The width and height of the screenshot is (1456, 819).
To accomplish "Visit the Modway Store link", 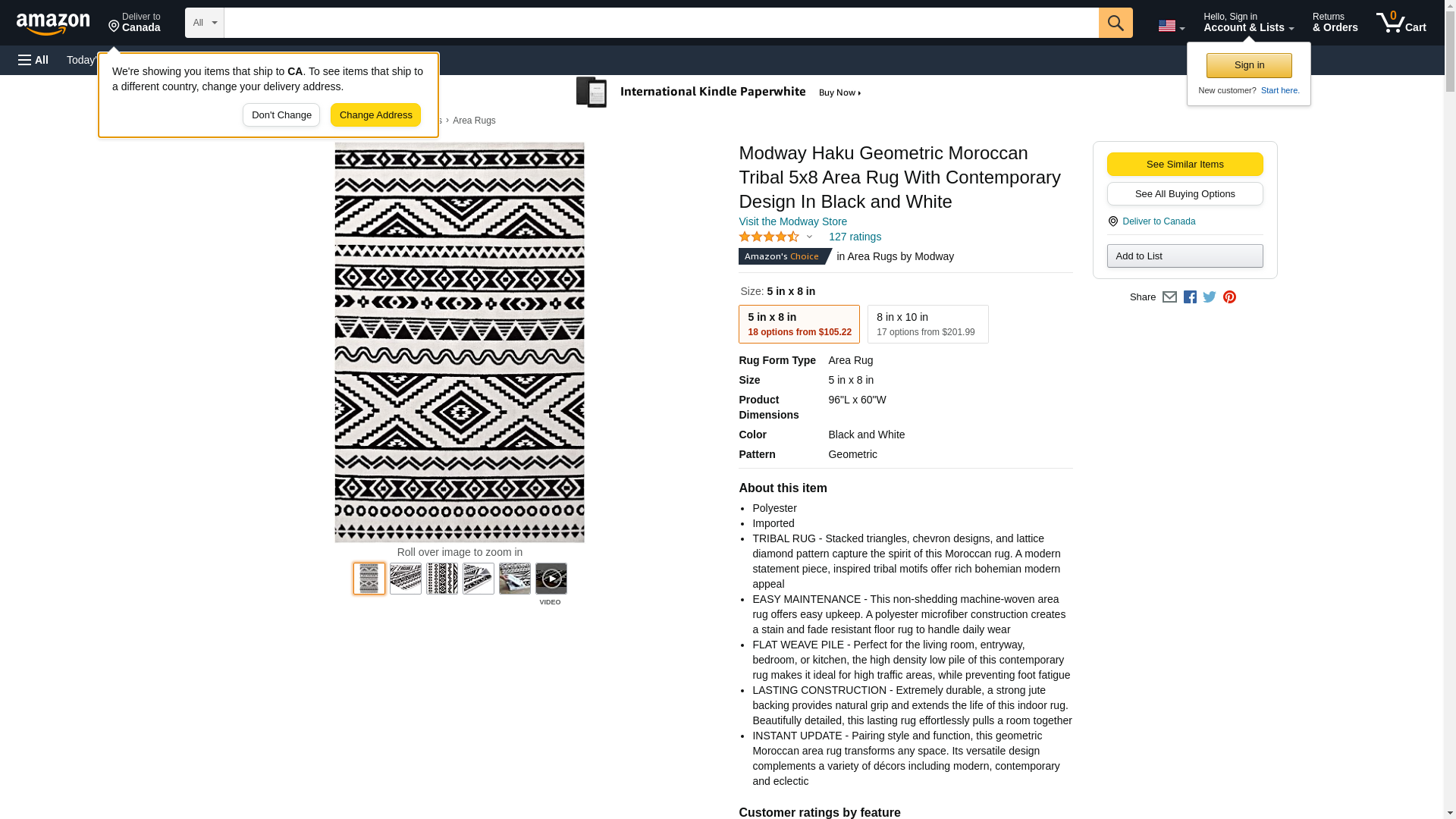I will 792,221.
